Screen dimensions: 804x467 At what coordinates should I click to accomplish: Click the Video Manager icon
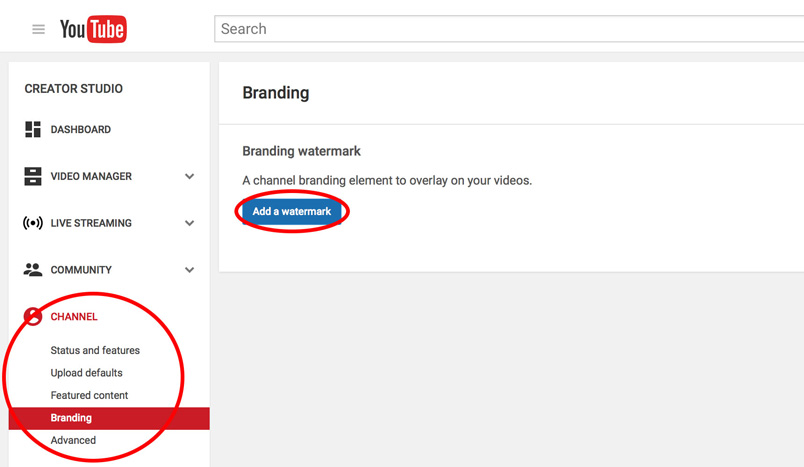(x=33, y=176)
